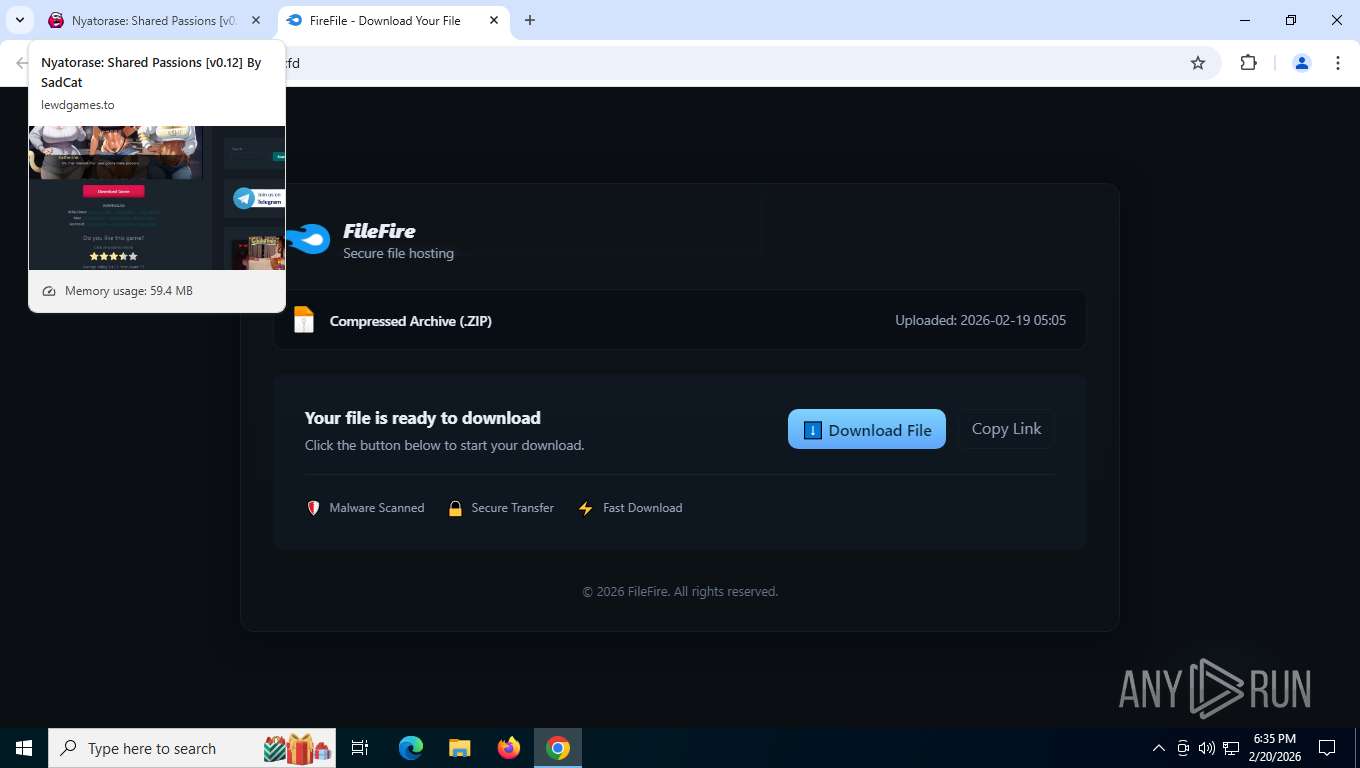This screenshot has width=1360, height=768.
Task: Launch Firefox from the taskbar
Action: pos(509,748)
